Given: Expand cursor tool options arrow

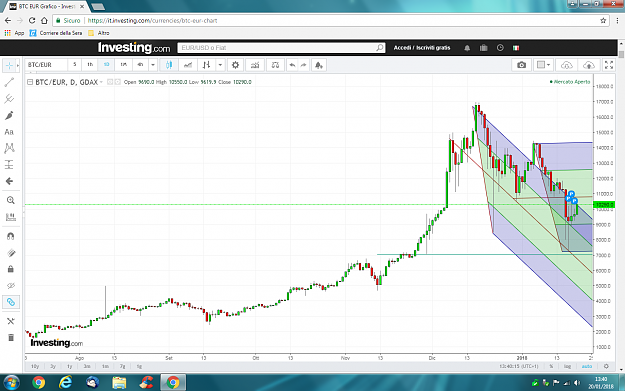Looking at the screenshot, I should 18,65.
